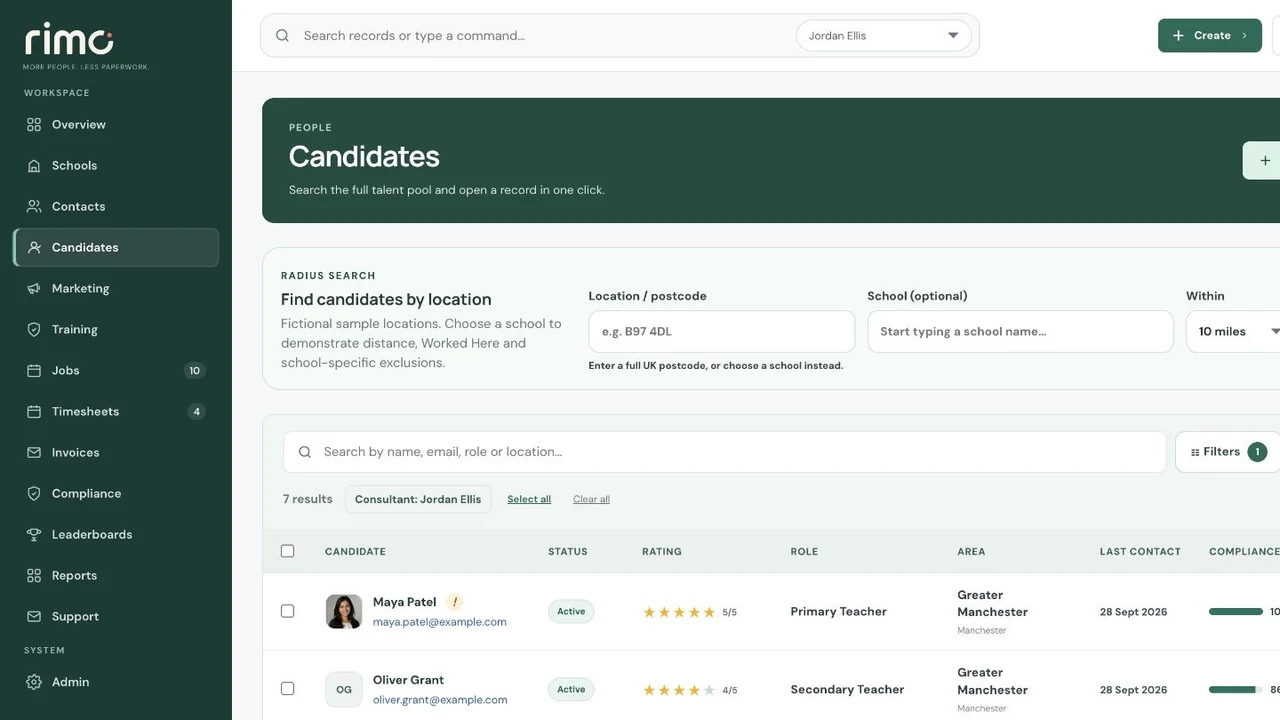Click the warning badge next to Maya Patel
The image size is (1280, 720).
tap(455, 602)
